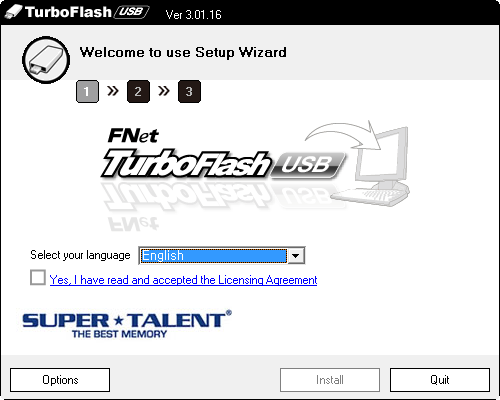Screen dimensions: 500x400
Task: Click the Welcome to use Setup Wizard heading
Action: click(183, 53)
